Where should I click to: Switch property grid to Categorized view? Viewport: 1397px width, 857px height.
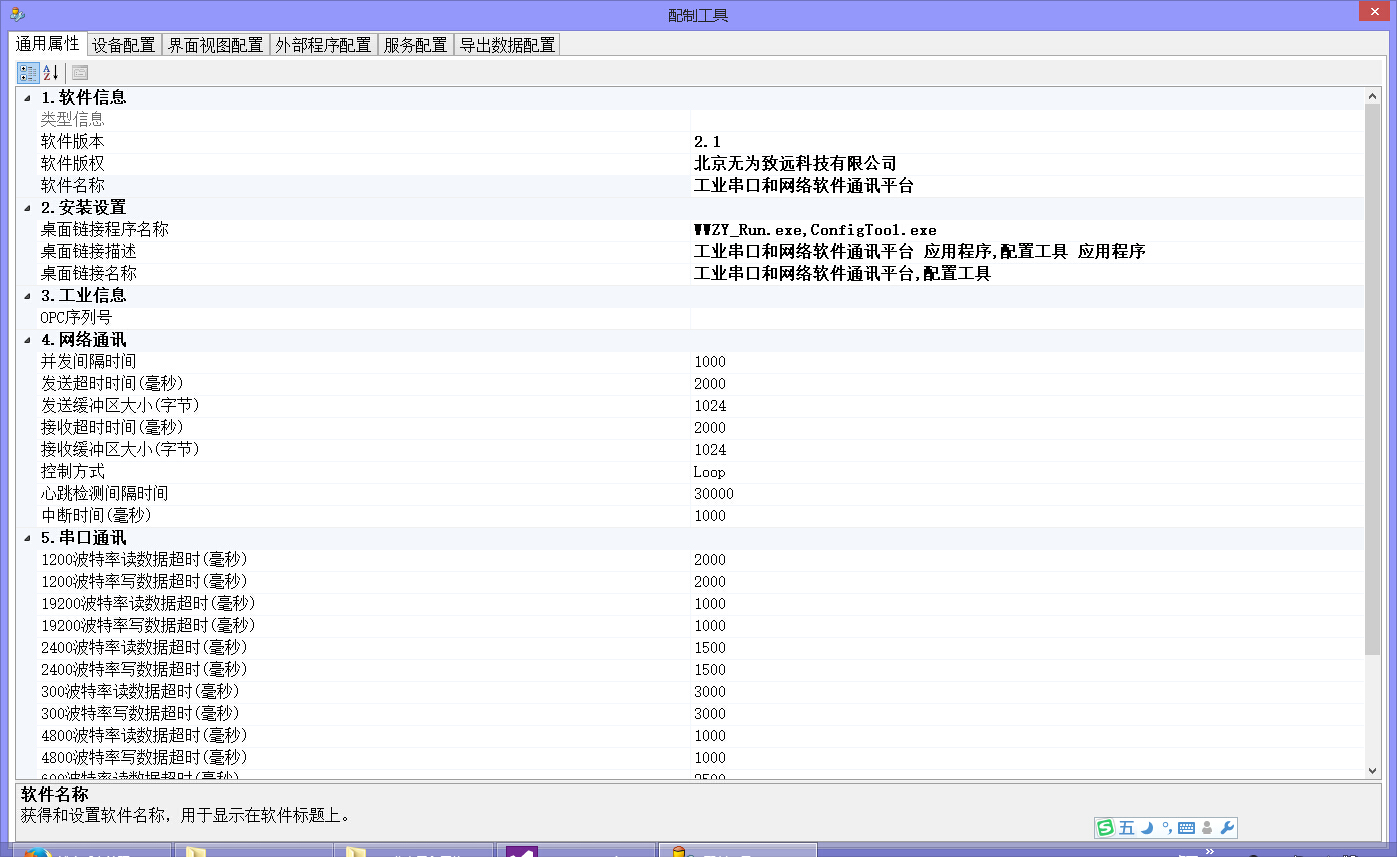tap(28, 73)
